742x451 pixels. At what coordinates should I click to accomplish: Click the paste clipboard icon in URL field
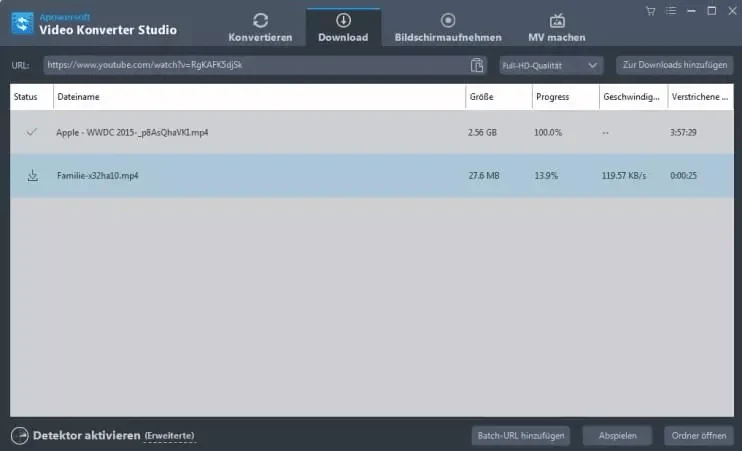pos(477,65)
